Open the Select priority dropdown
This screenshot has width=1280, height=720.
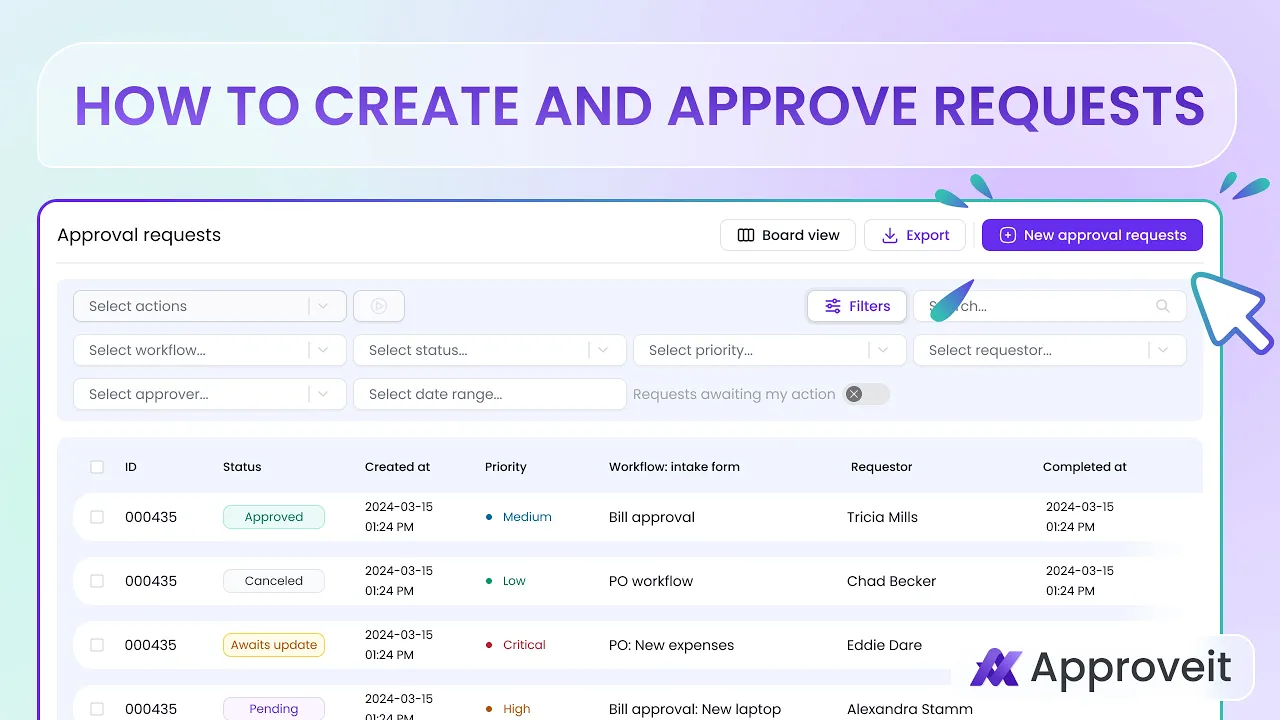[770, 350]
